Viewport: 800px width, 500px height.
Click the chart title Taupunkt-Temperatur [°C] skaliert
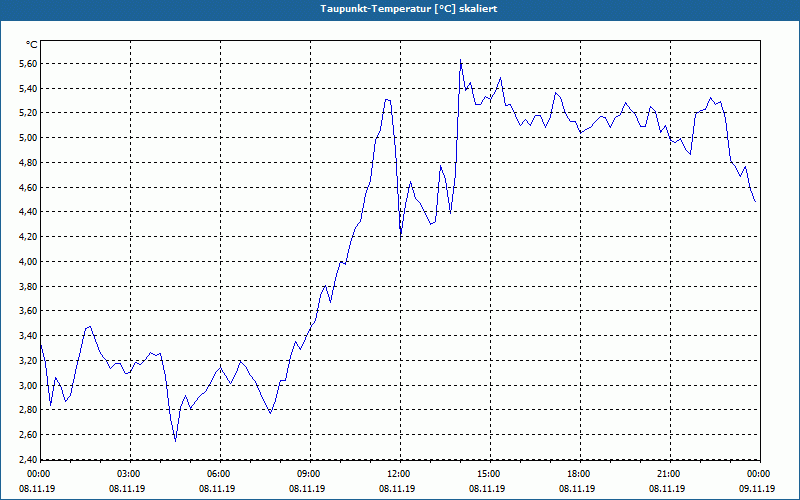(409, 9)
